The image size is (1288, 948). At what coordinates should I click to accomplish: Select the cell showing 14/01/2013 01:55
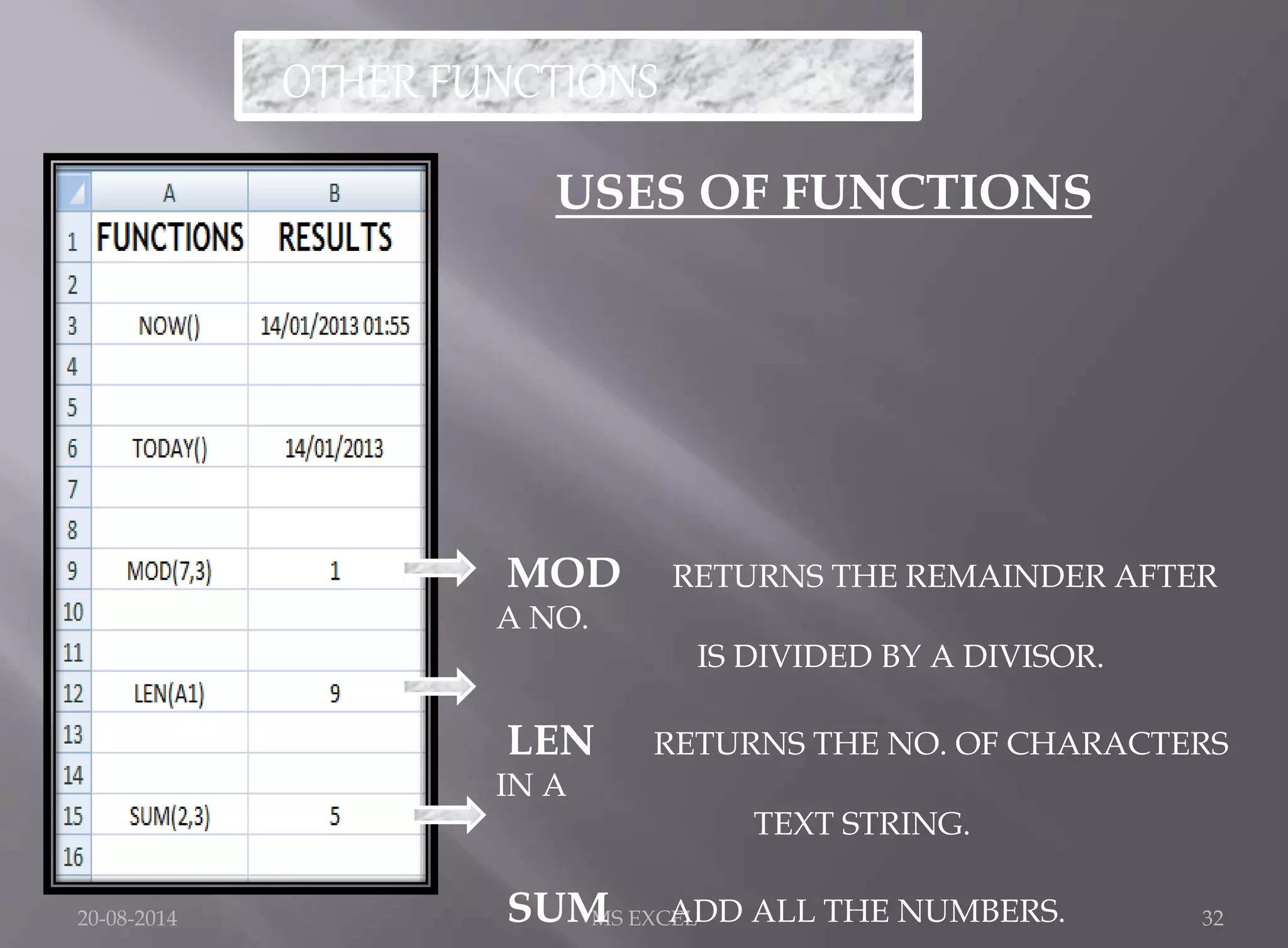click(335, 324)
